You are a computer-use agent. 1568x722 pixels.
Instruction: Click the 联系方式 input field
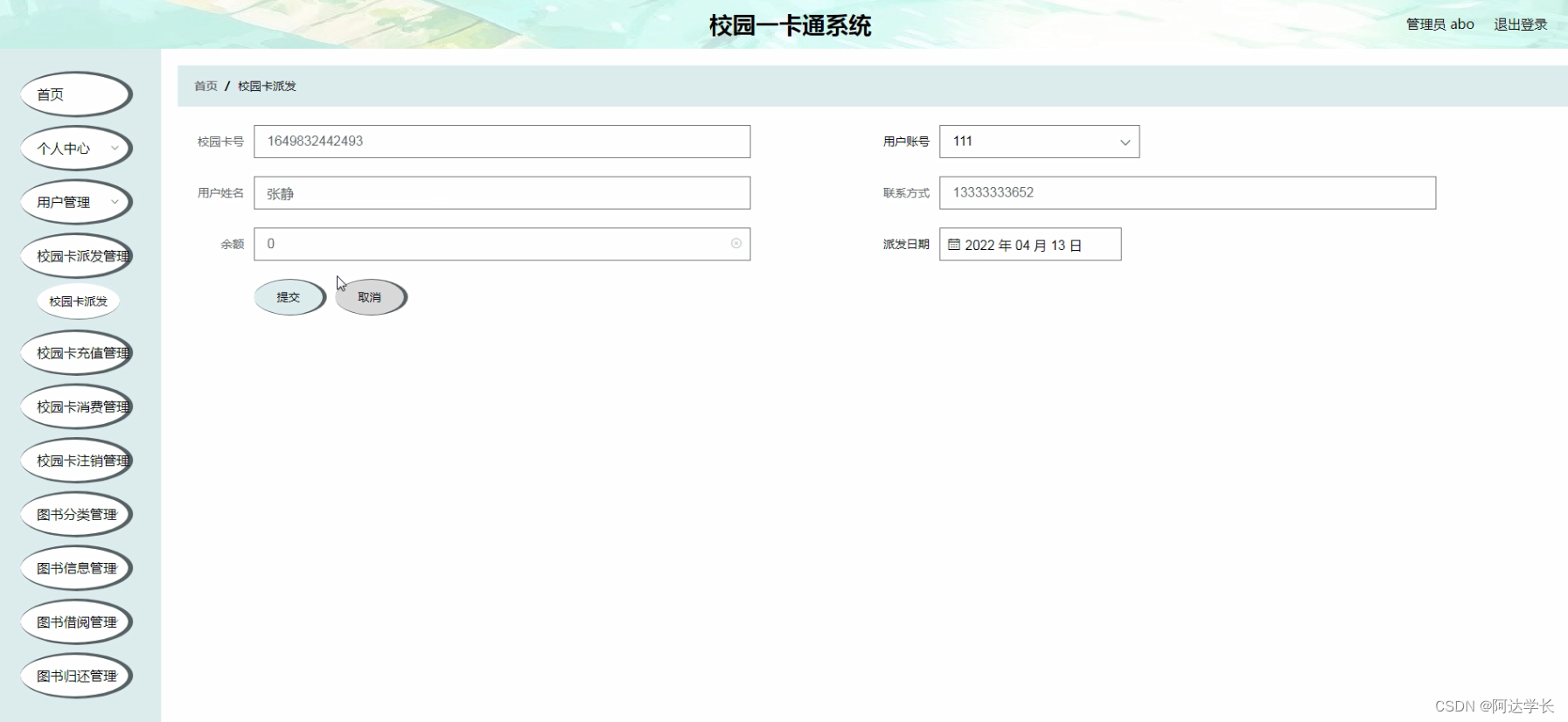1188,193
